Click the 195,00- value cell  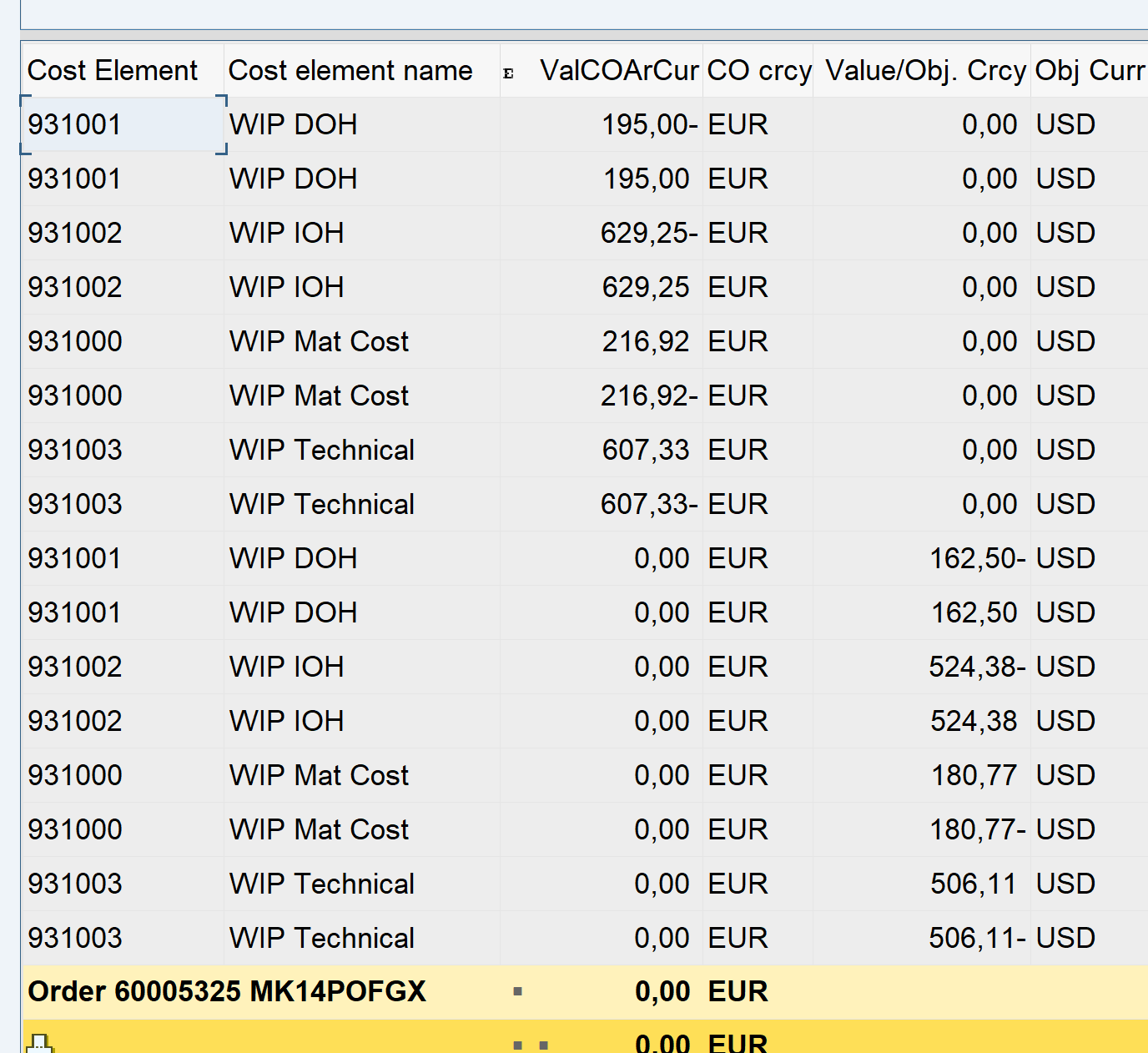click(x=648, y=124)
